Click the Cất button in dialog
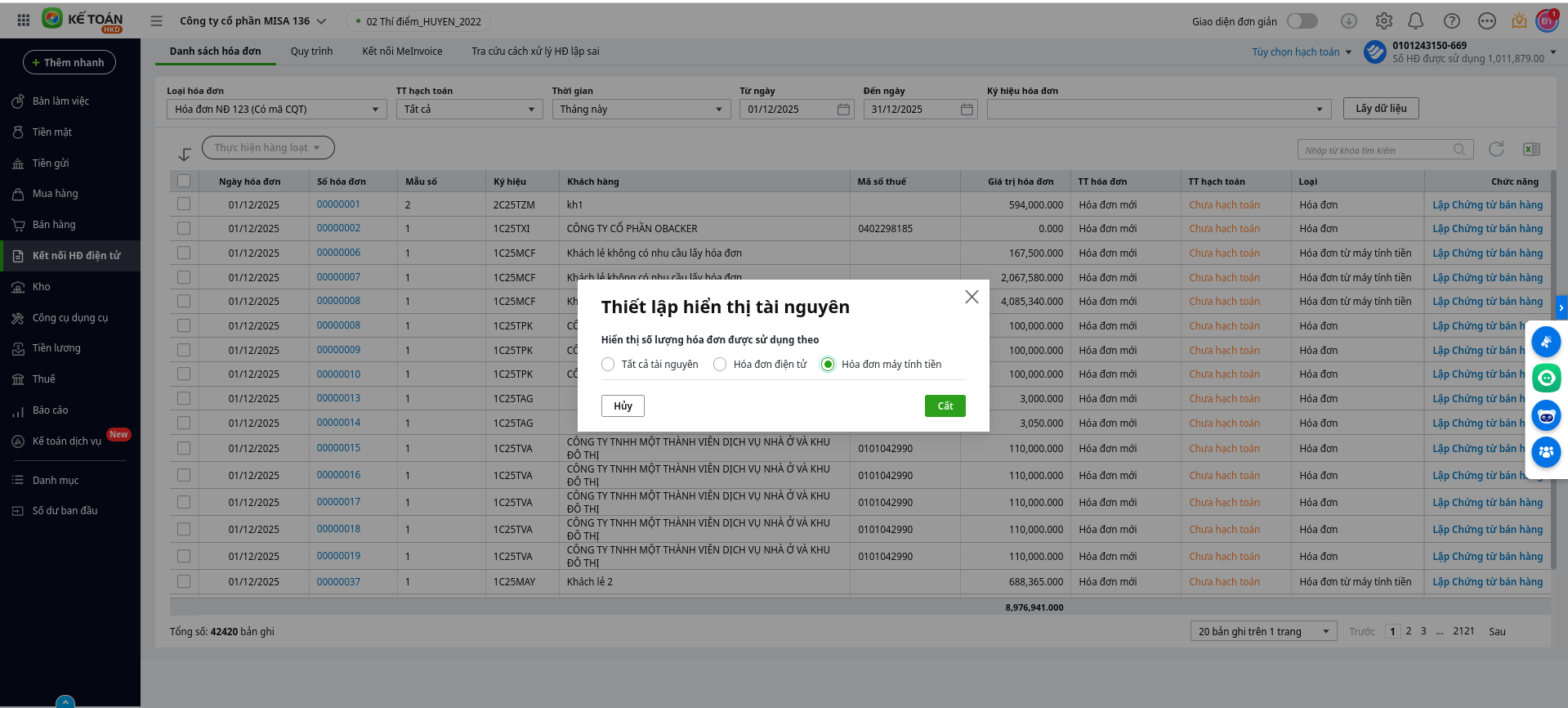Screen dimensions: 1568x708 point(945,406)
